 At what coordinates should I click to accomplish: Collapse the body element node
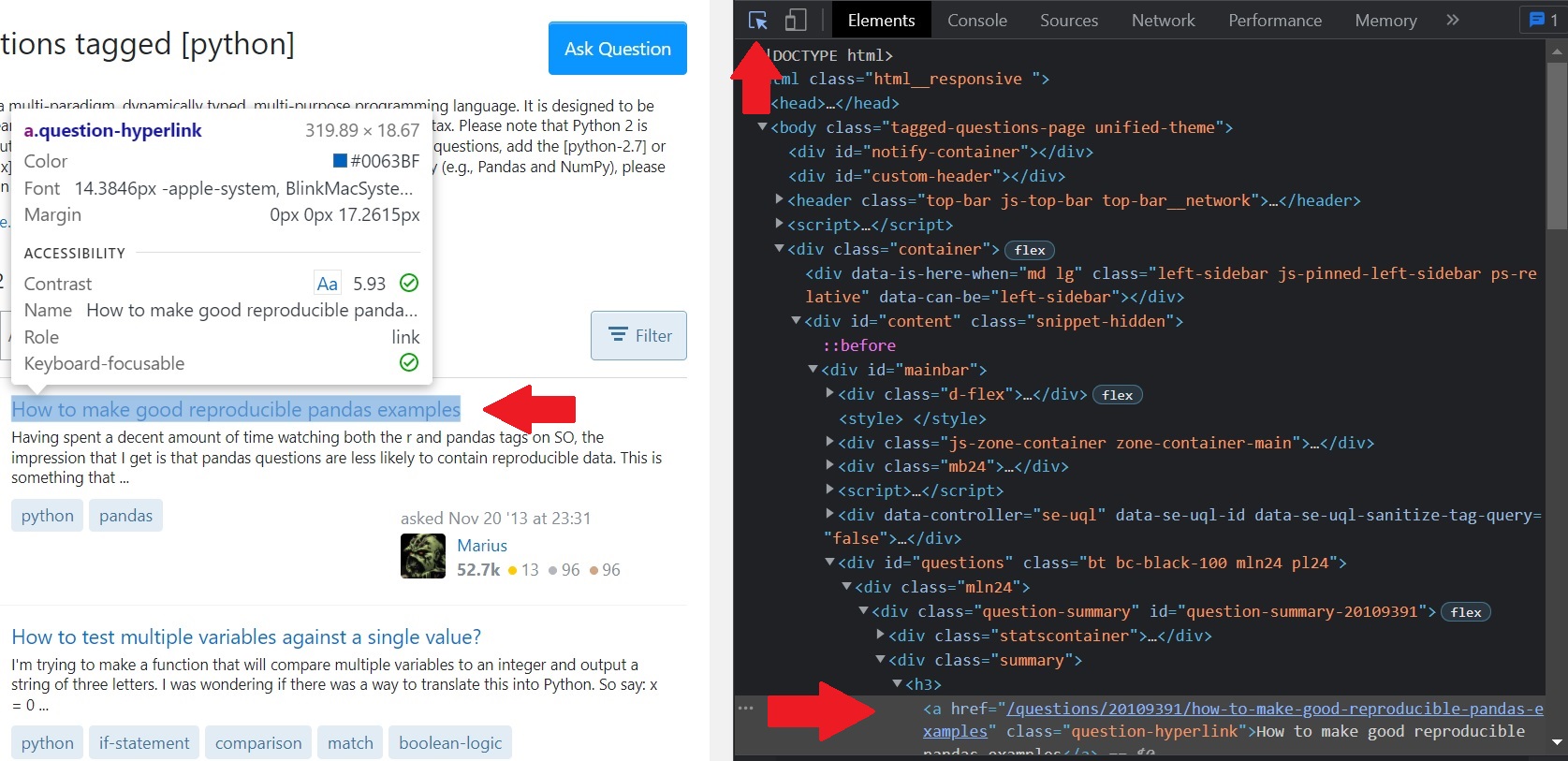(x=762, y=126)
